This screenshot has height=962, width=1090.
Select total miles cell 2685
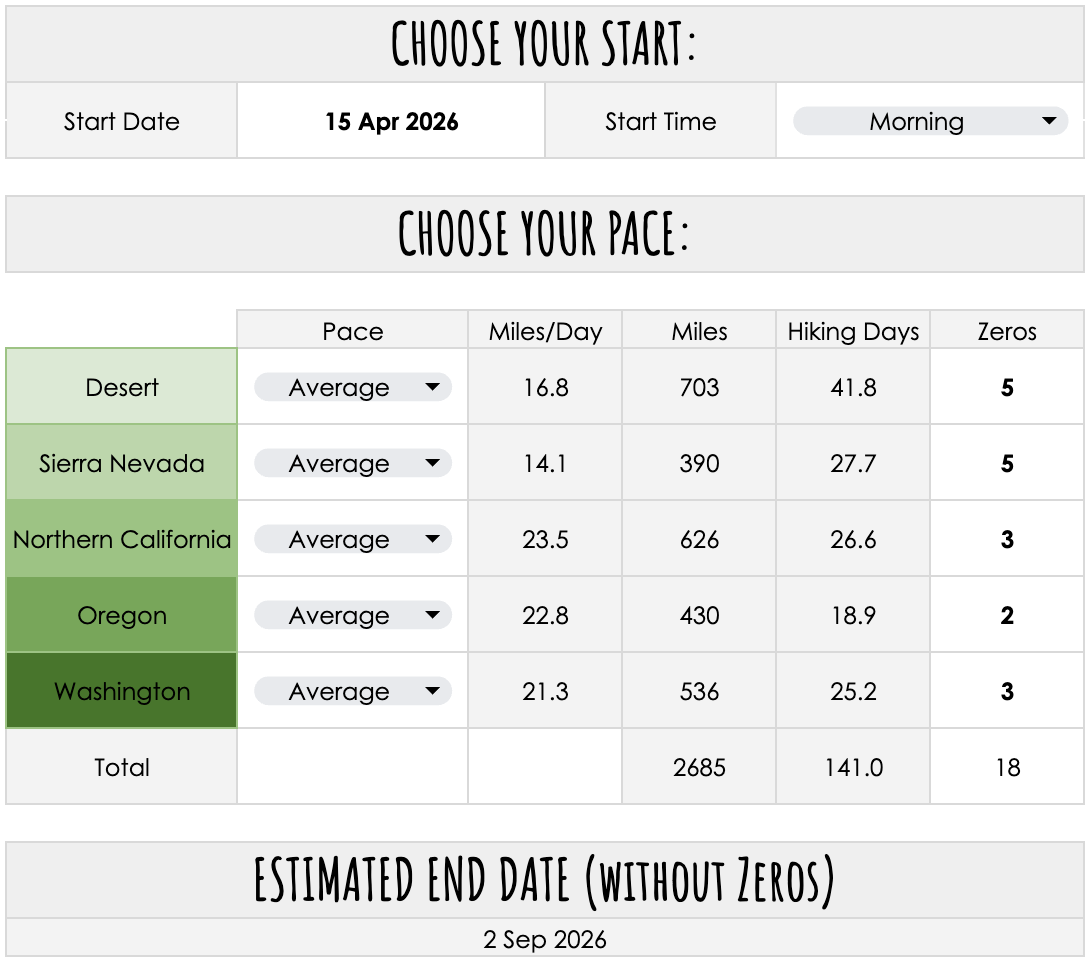tap(699, 767)
